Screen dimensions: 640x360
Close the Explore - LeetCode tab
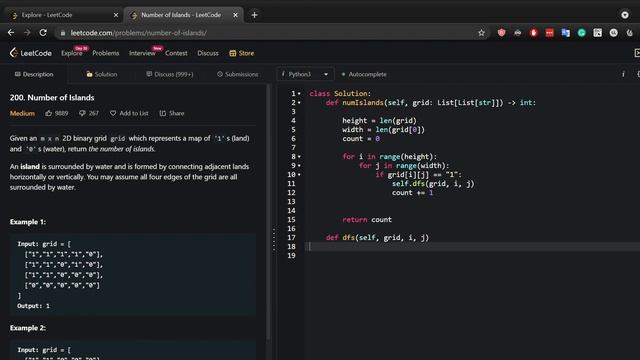[x=116, y=15]
